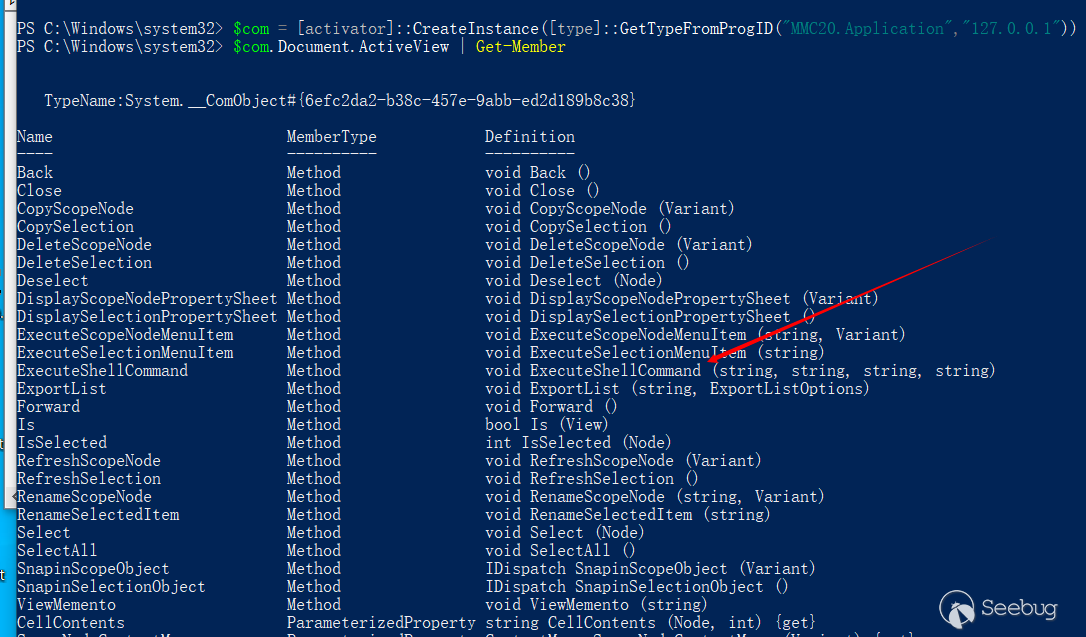Select the ExportList method name
This screenshot has height=637, width=1086.
[x=61, y=388]
